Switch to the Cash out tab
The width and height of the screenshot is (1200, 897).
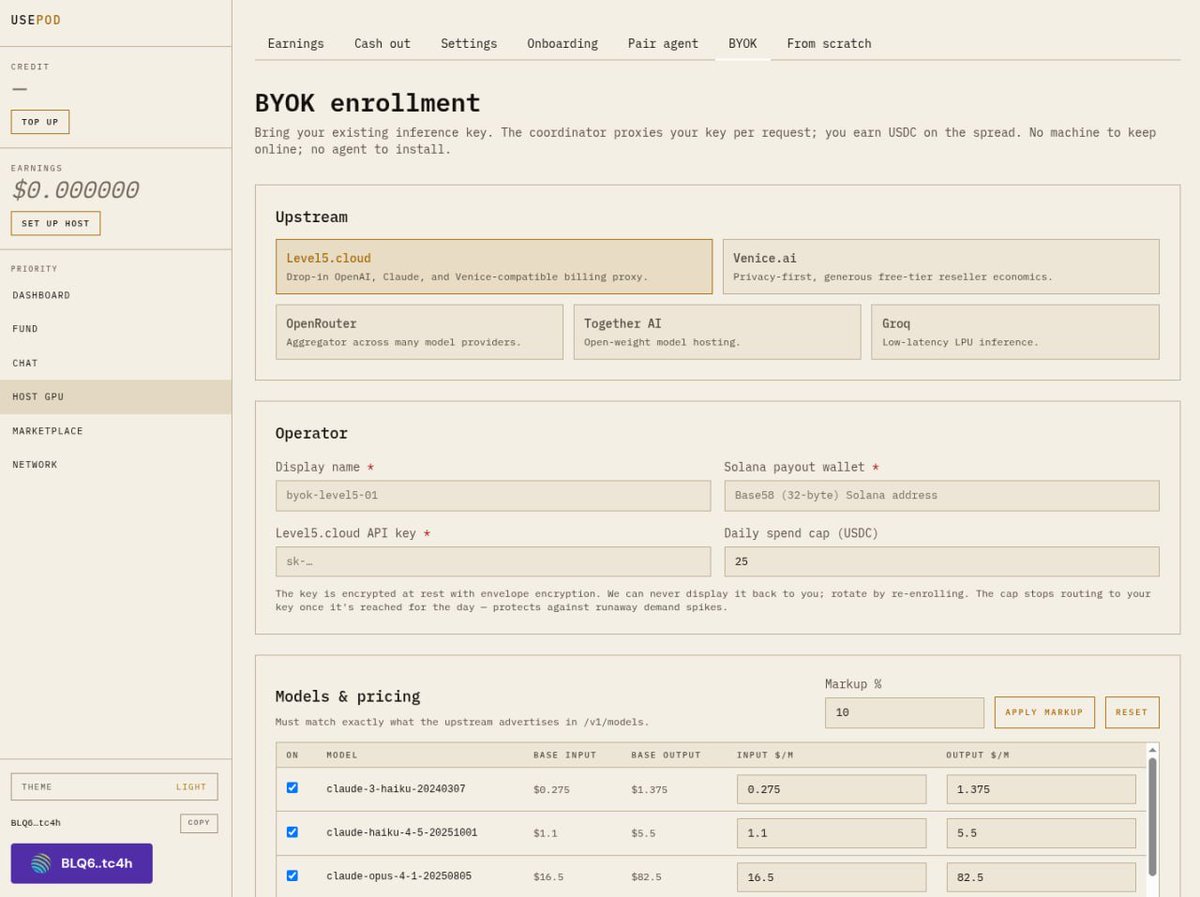(382, 44)
